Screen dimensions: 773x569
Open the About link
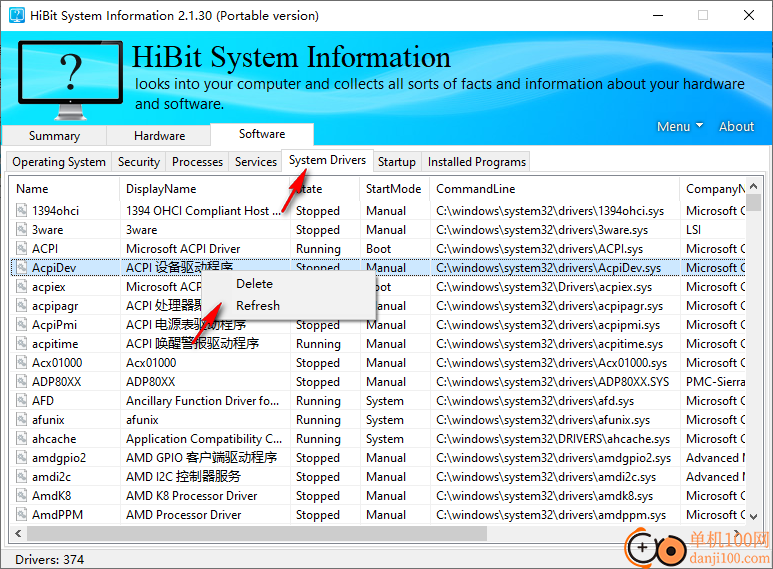[x=736, y=127]
